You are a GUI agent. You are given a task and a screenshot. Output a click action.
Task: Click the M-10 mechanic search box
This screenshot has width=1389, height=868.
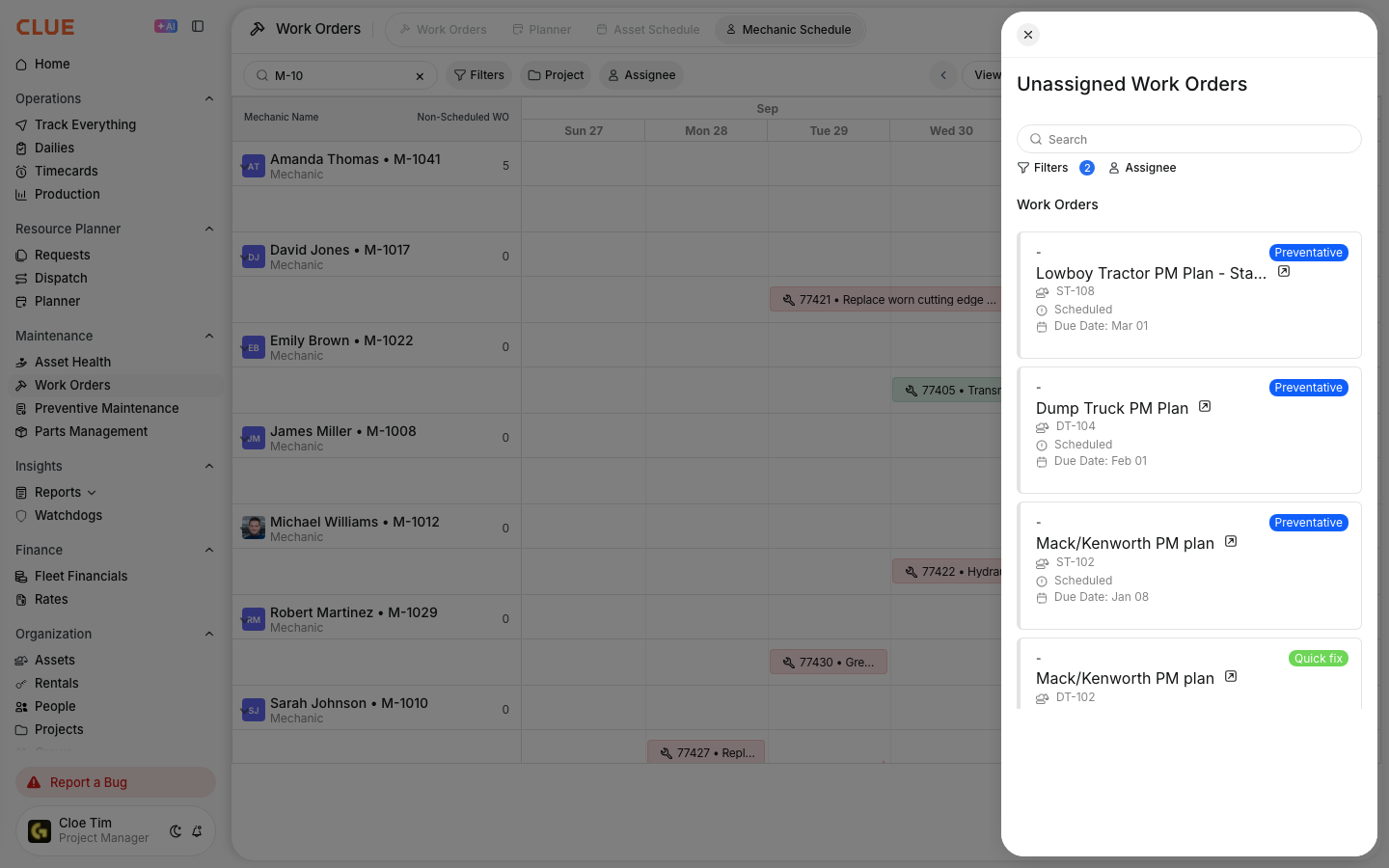340,75
